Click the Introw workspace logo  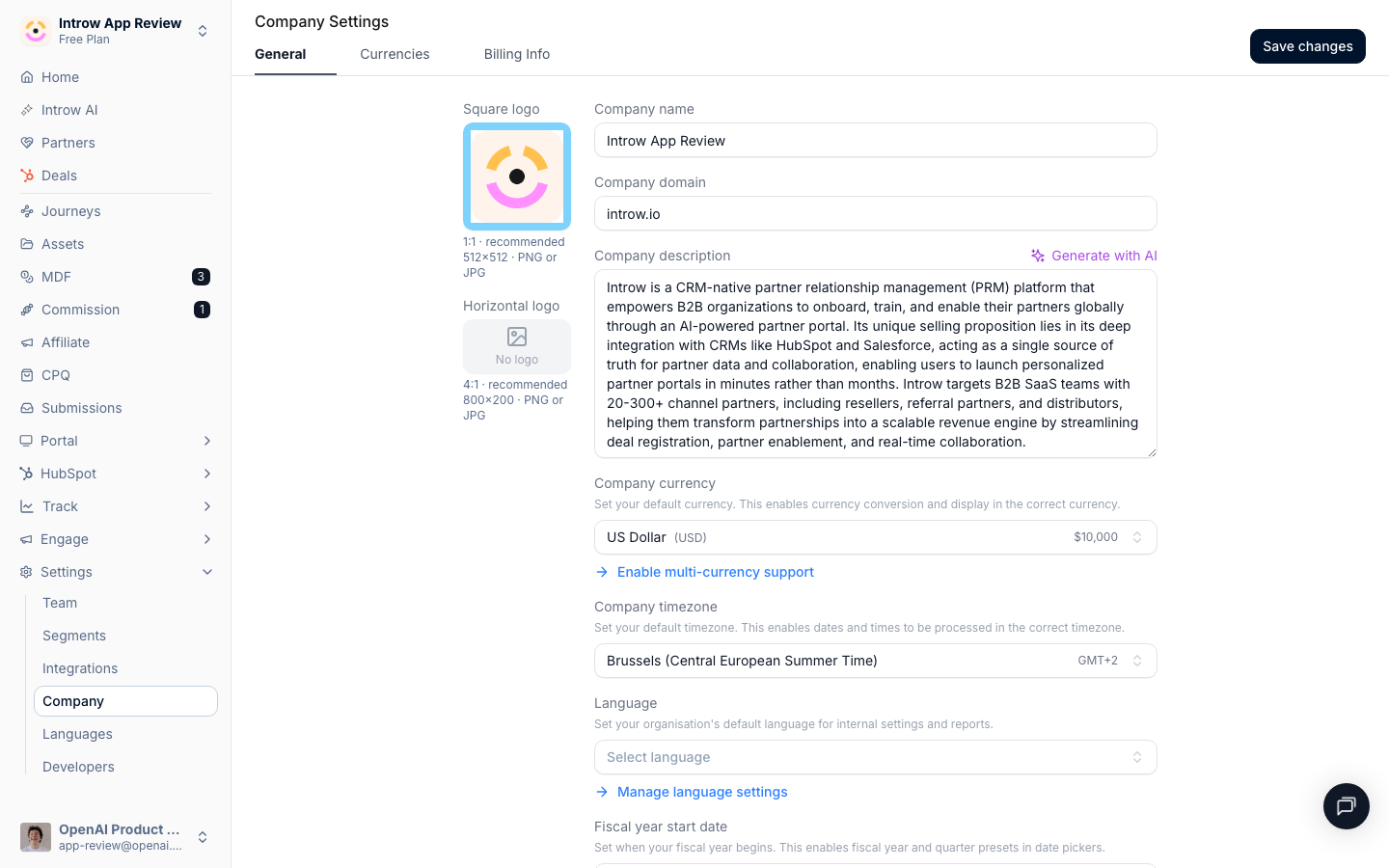tap(36, 31)
